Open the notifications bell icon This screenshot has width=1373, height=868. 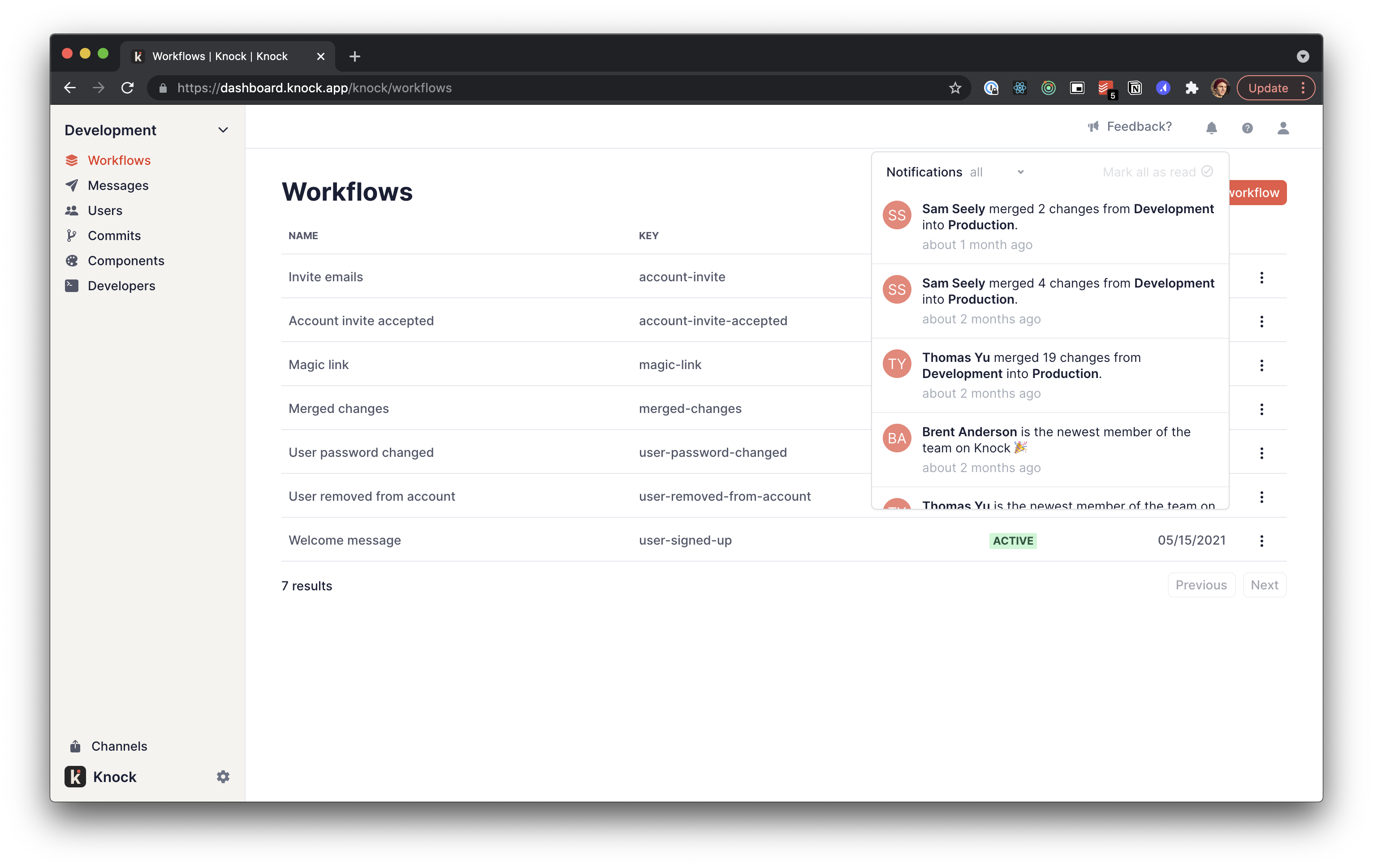(1212, 128)
